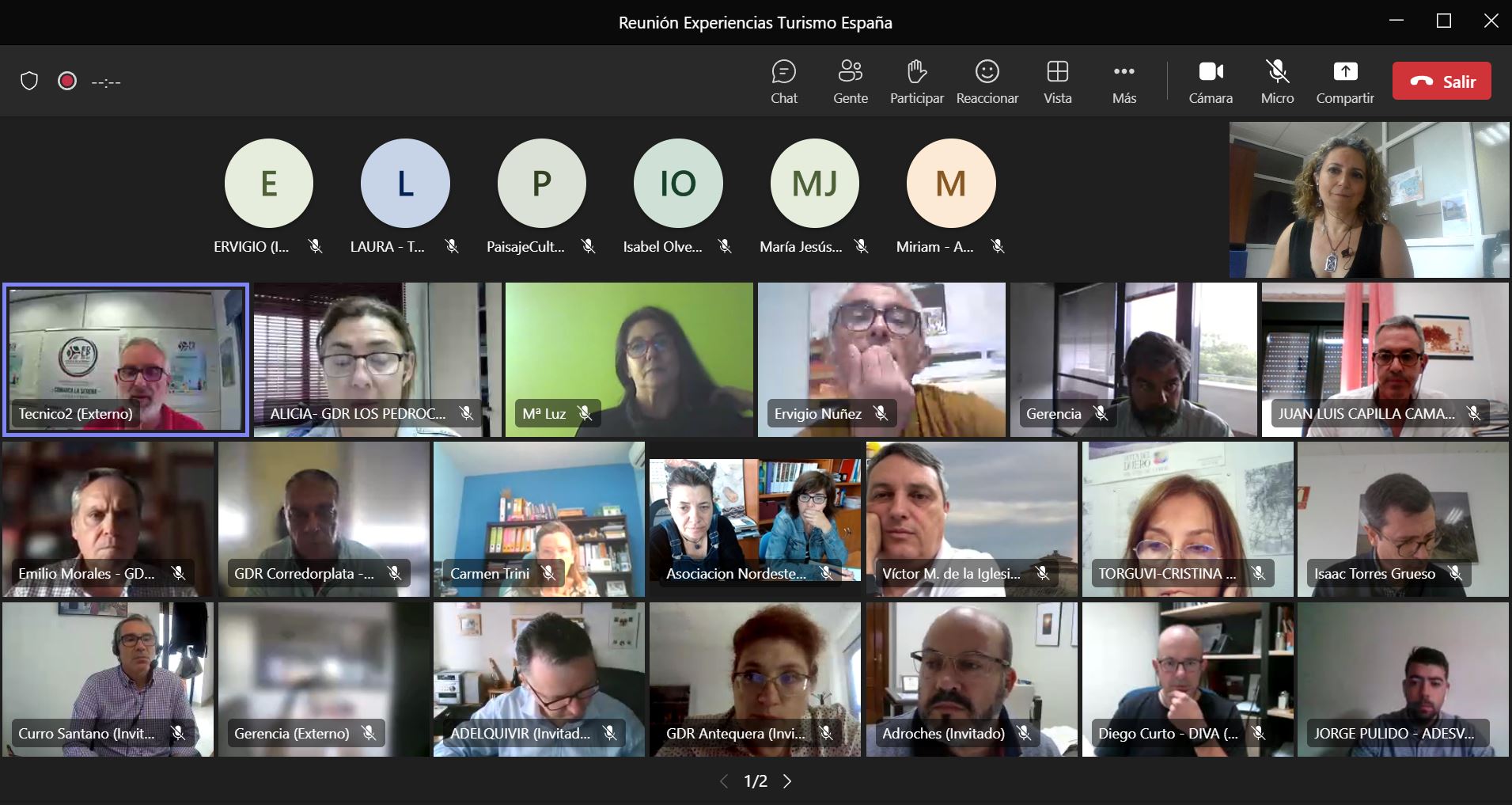
Task: Click the Isaac Torres Grueso name label
Action: 1374,574
